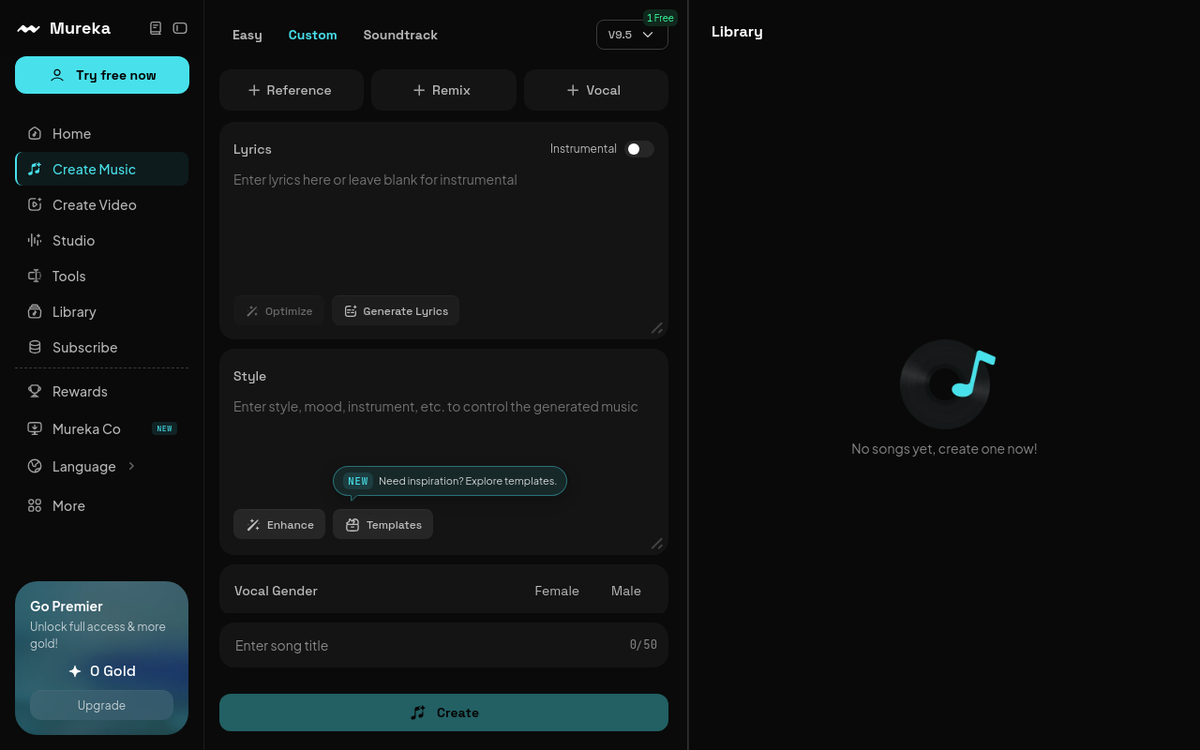Click the Home icon in sidebar
The width and height of the screenshot is (1200, 750).
coord(35,134)
